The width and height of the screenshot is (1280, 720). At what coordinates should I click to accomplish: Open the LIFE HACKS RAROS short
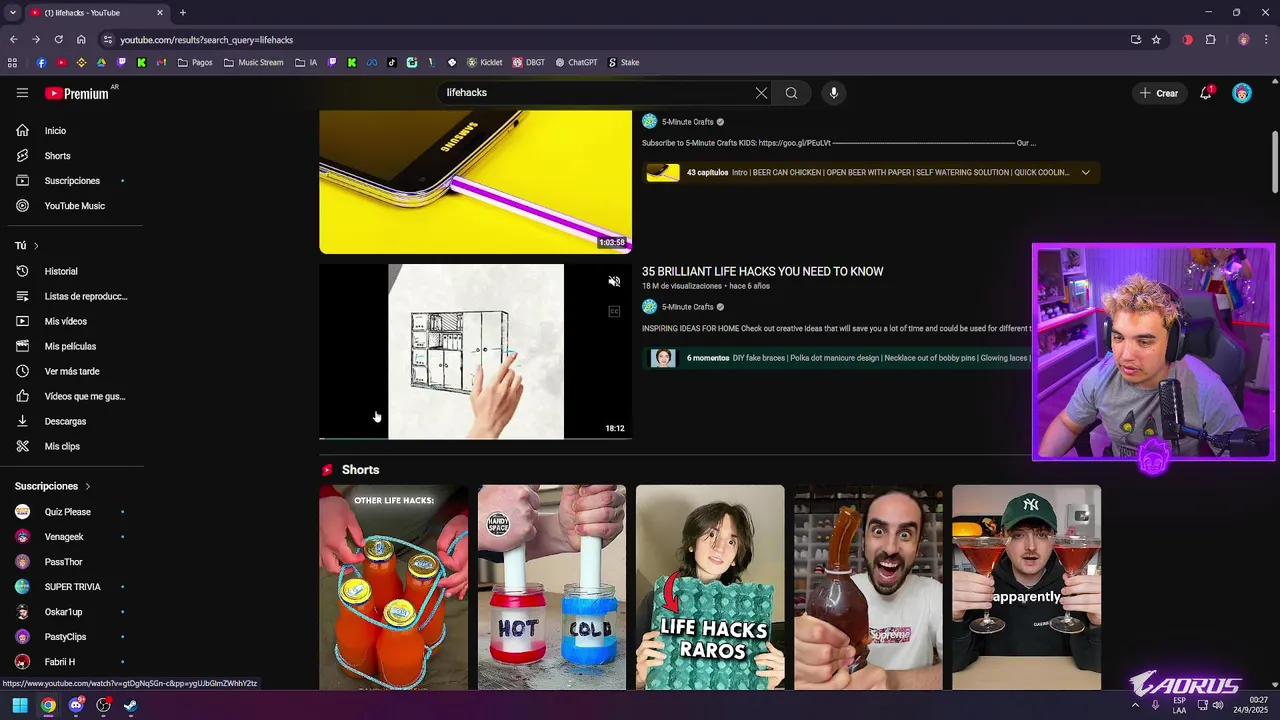click(x=710, y=588)
